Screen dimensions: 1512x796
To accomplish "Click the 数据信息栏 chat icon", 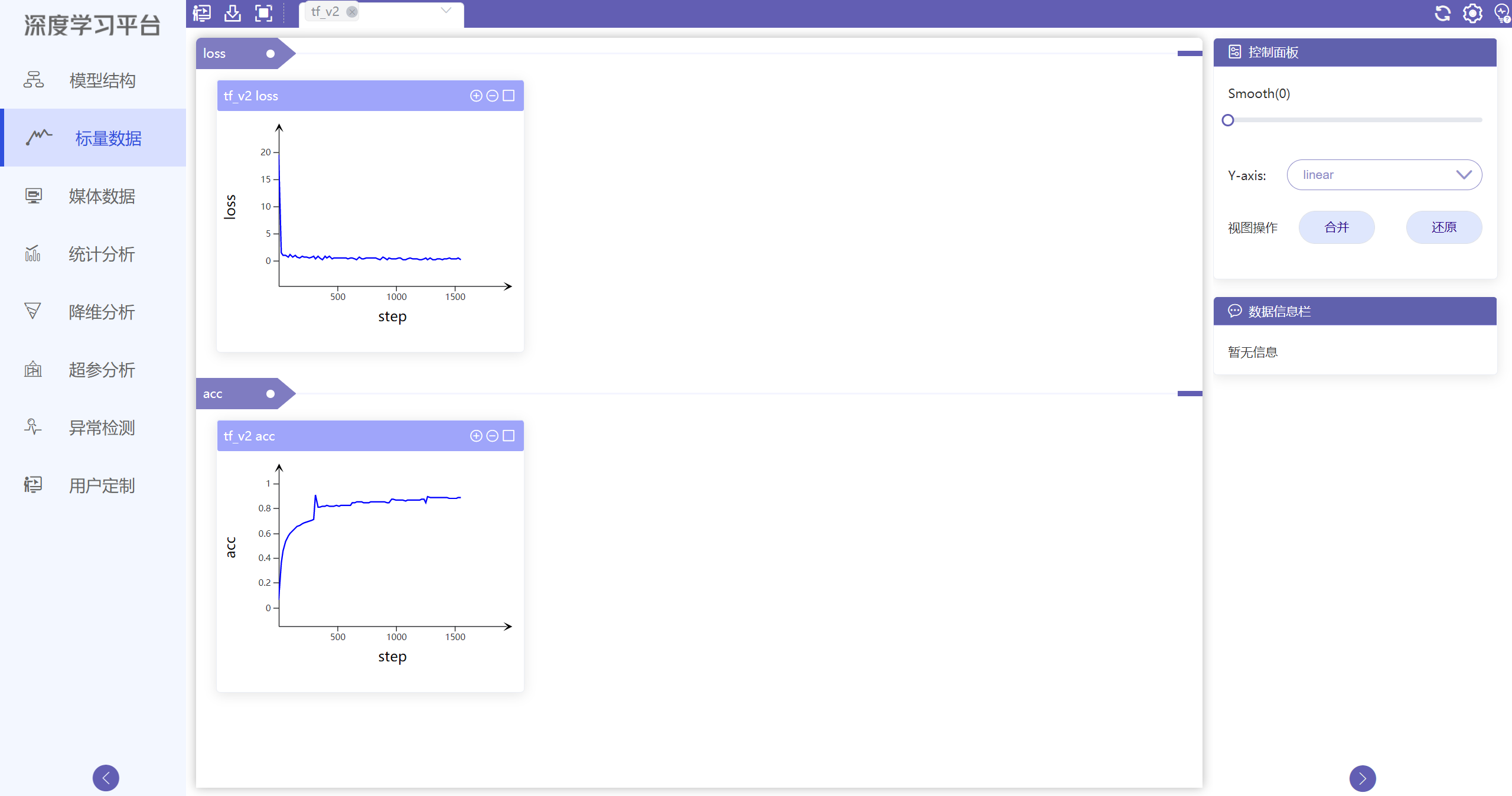I will pos(1235,311).
